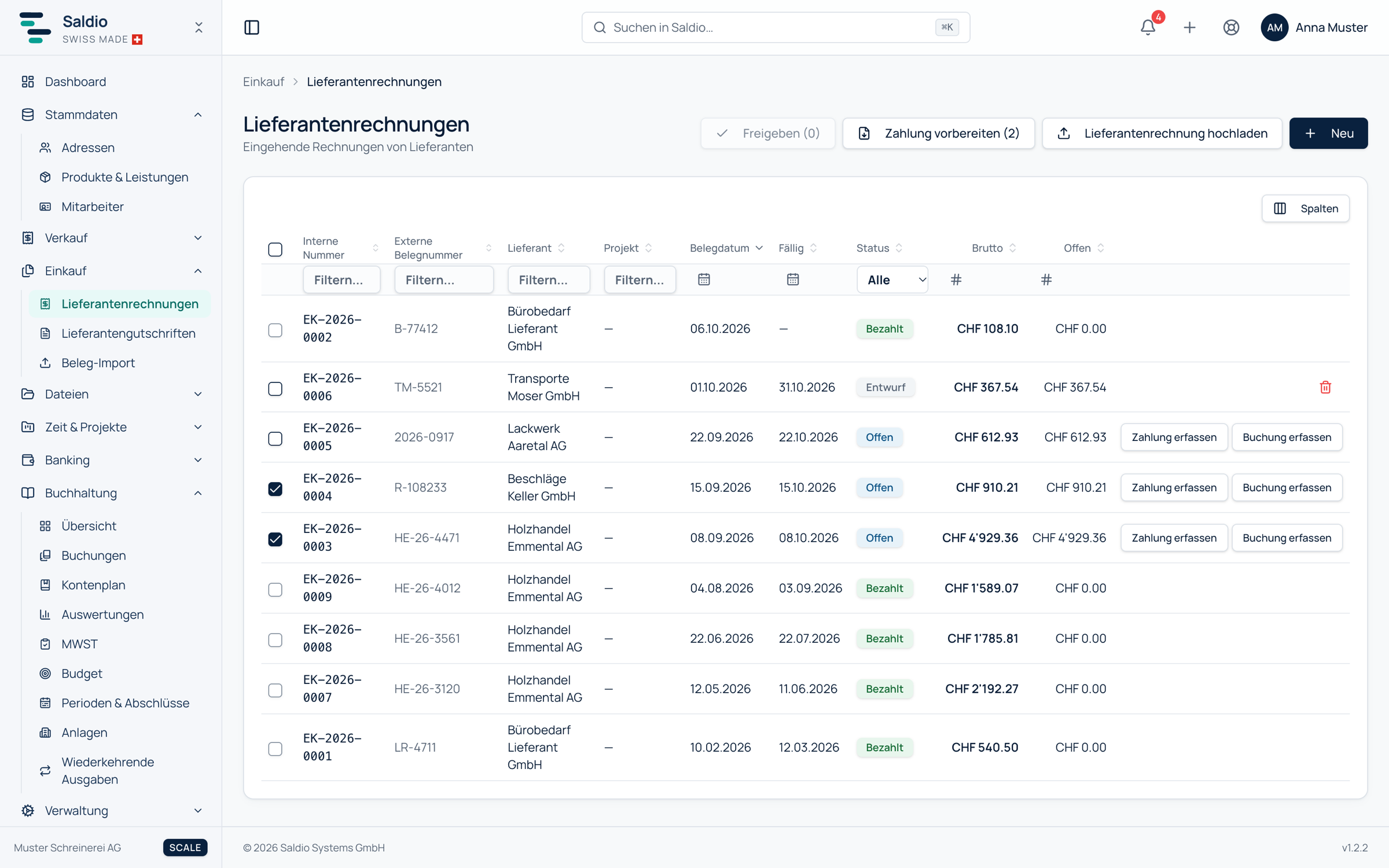This screenshot has height=868, width=1389.
Task: Open the Status filter dropdown showing Alle
Action: pyautogui.click(x=892, y=279)
